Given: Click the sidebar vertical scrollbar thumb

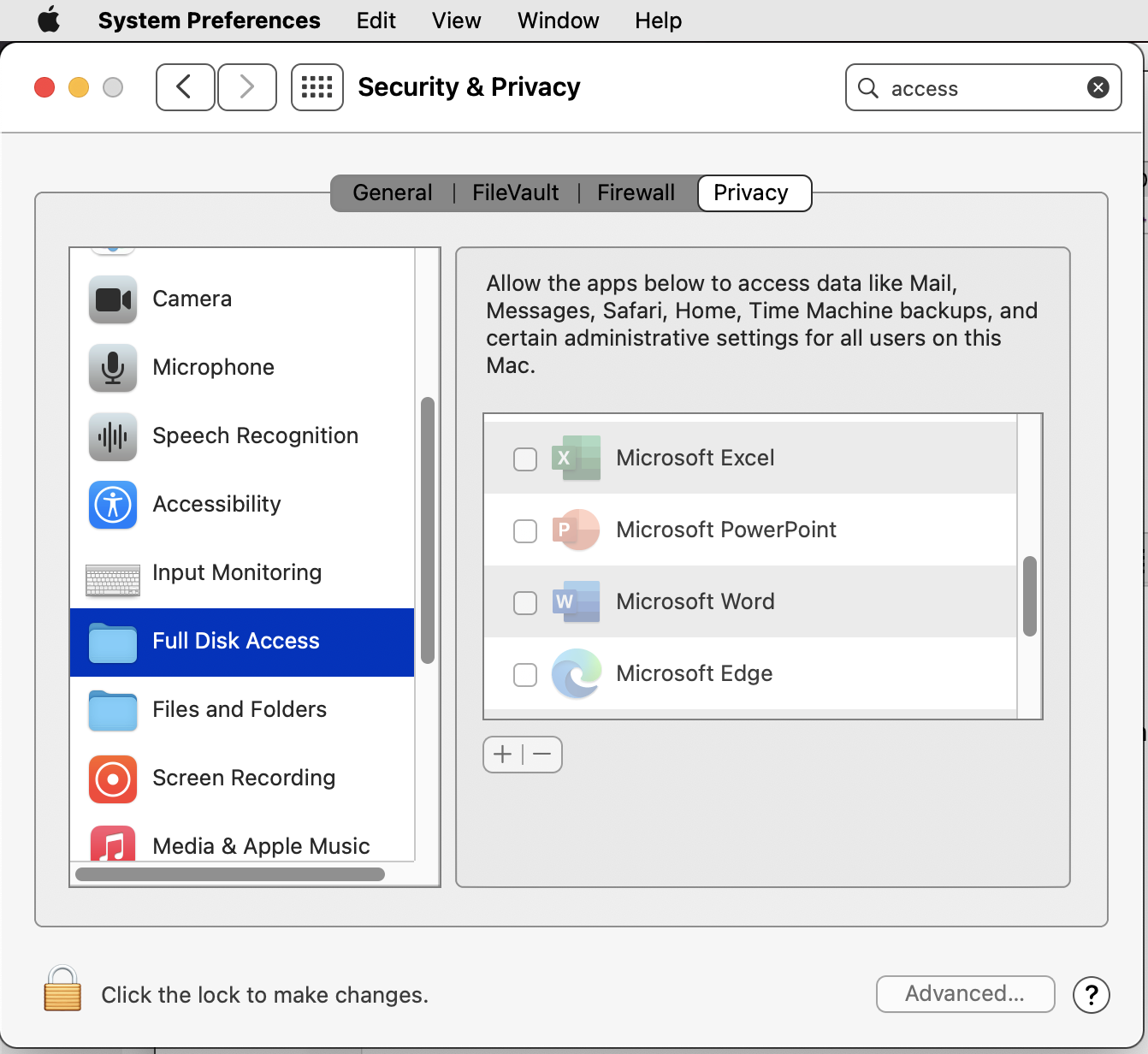Looking at the screenshot, I should coord(428,530).
